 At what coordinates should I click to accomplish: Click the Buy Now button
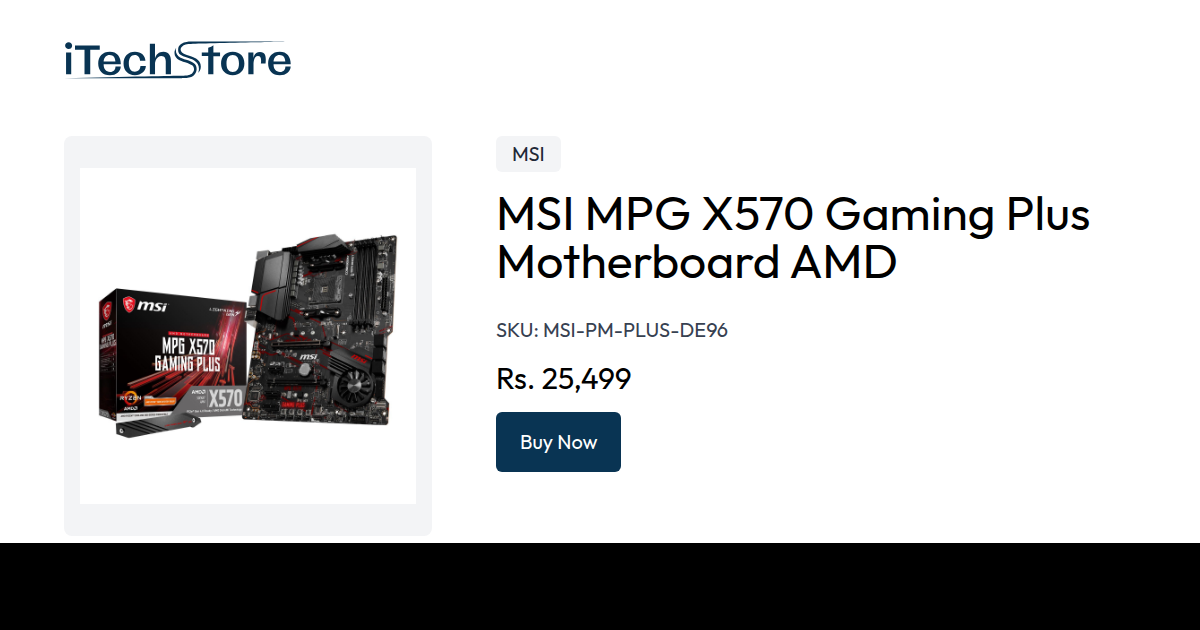[x=558, y=442]
